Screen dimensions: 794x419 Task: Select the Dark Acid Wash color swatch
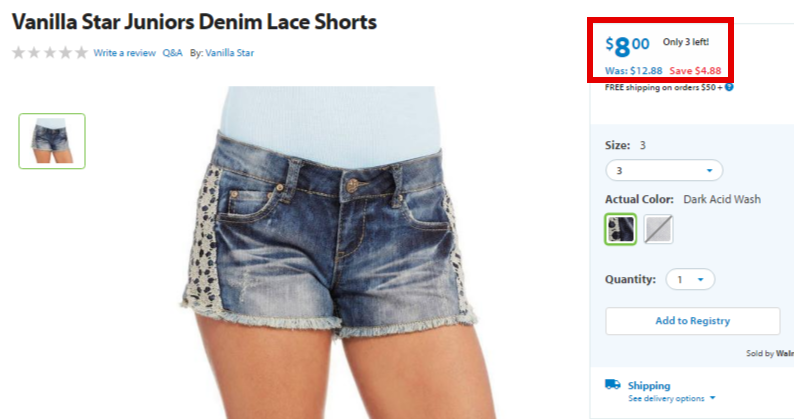tap(620, 229)
